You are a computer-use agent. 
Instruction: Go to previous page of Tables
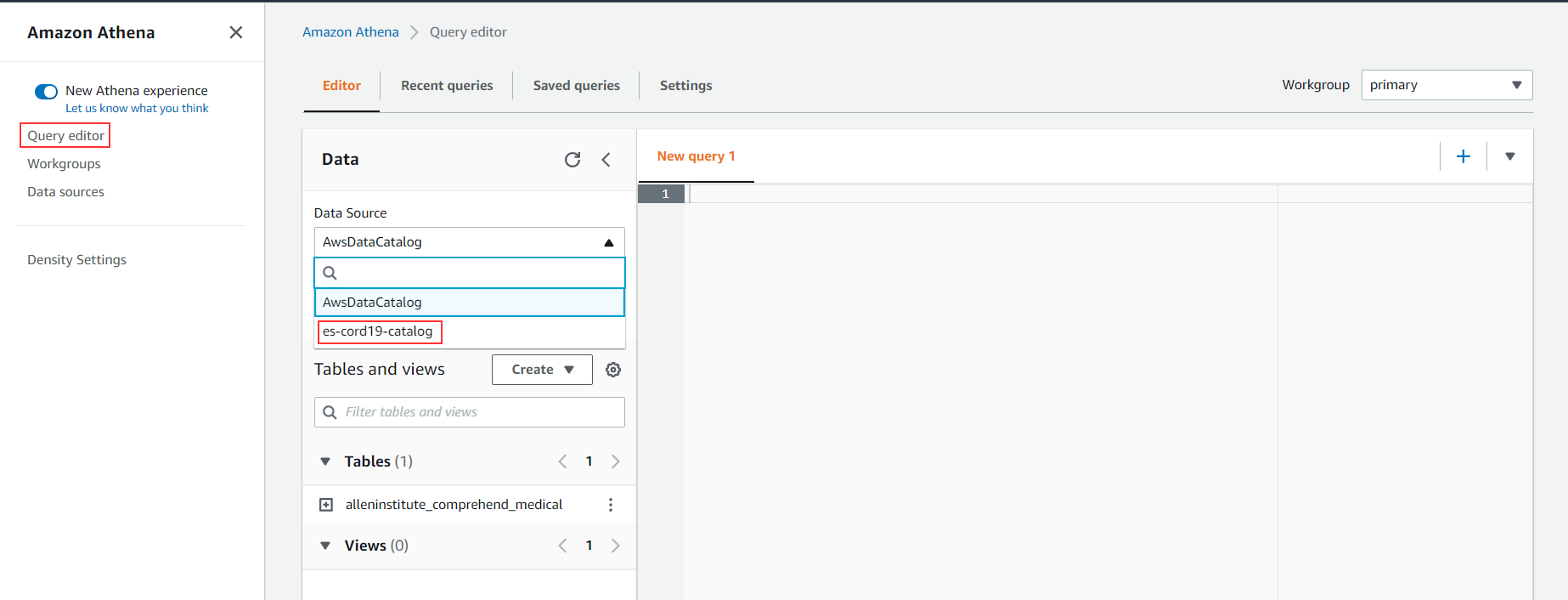pyautogui.click(x=562, y=461)
